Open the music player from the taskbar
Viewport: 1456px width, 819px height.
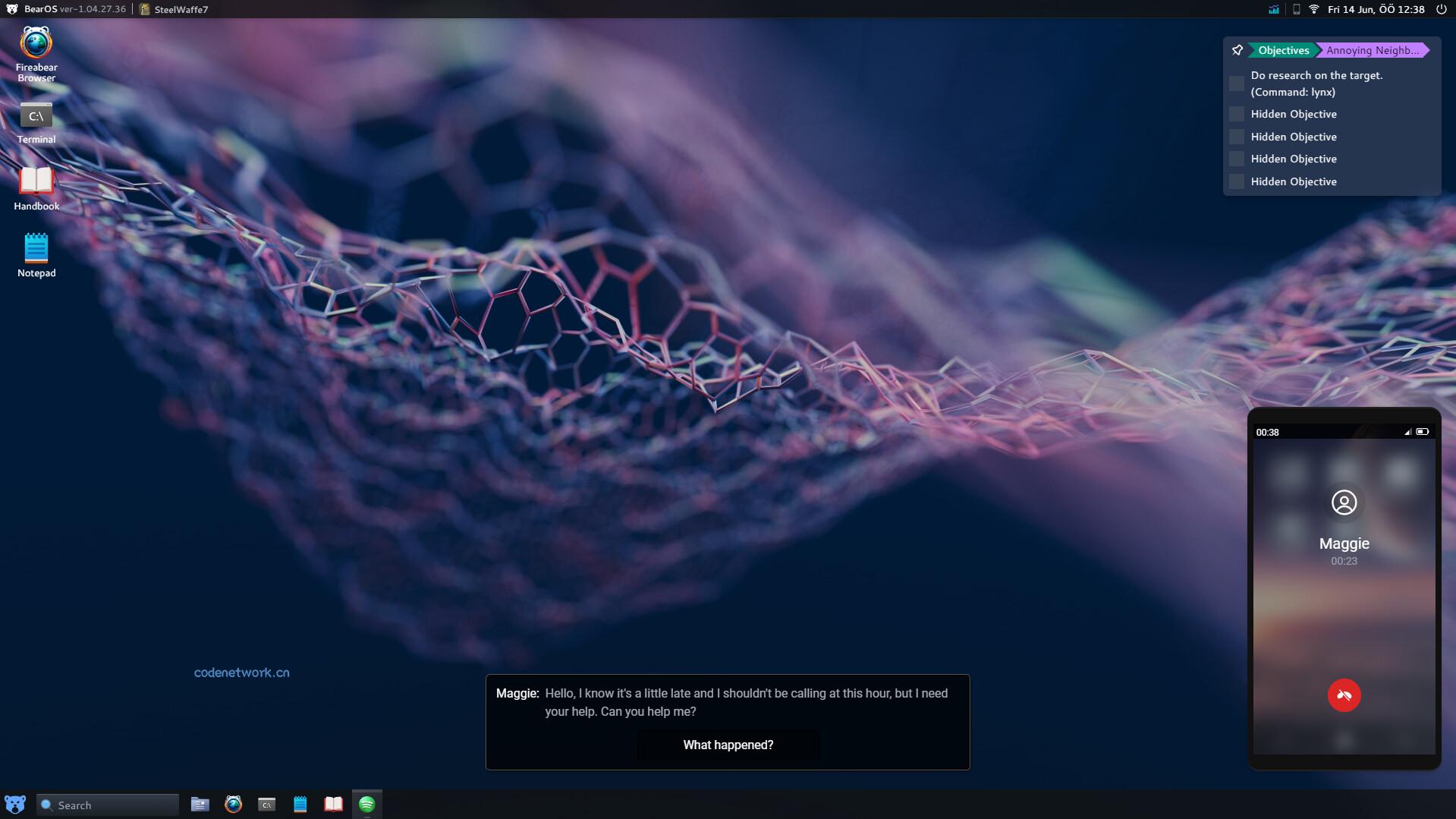(367, 804)
